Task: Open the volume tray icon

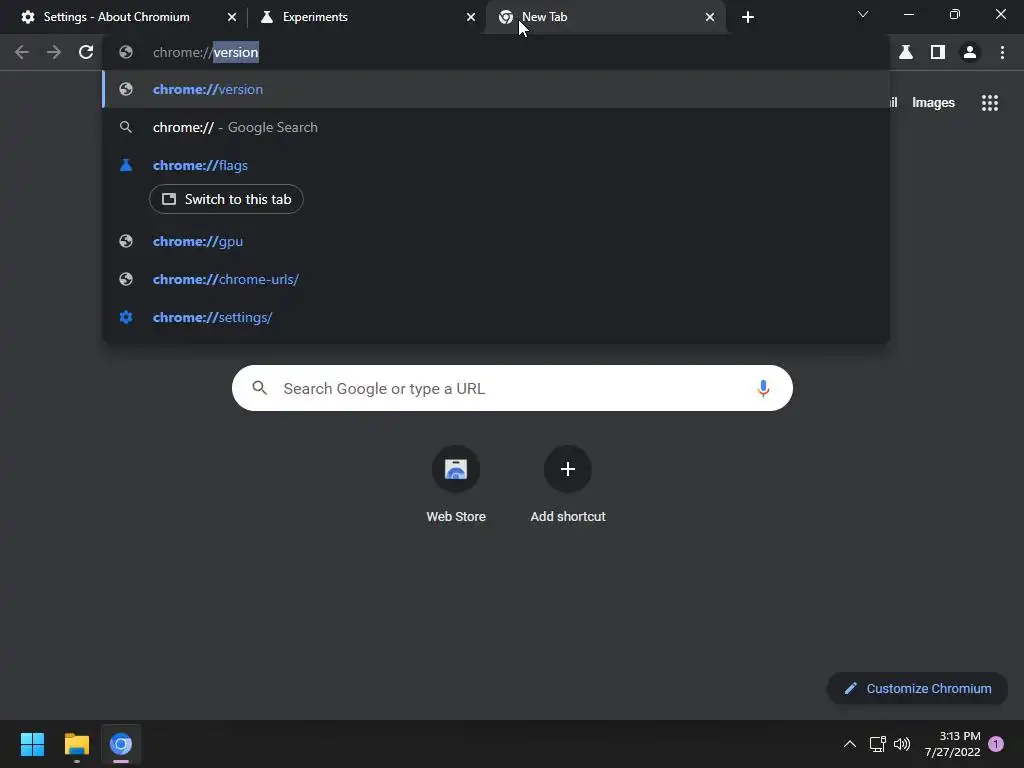Action: click(x=902, y=744)
